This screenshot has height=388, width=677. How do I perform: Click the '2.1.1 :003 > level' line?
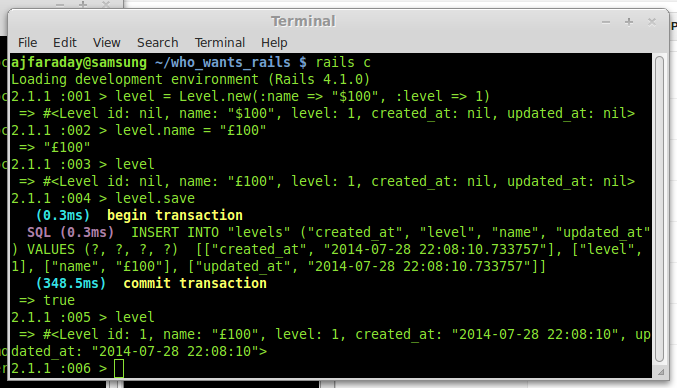pos(83,164)
